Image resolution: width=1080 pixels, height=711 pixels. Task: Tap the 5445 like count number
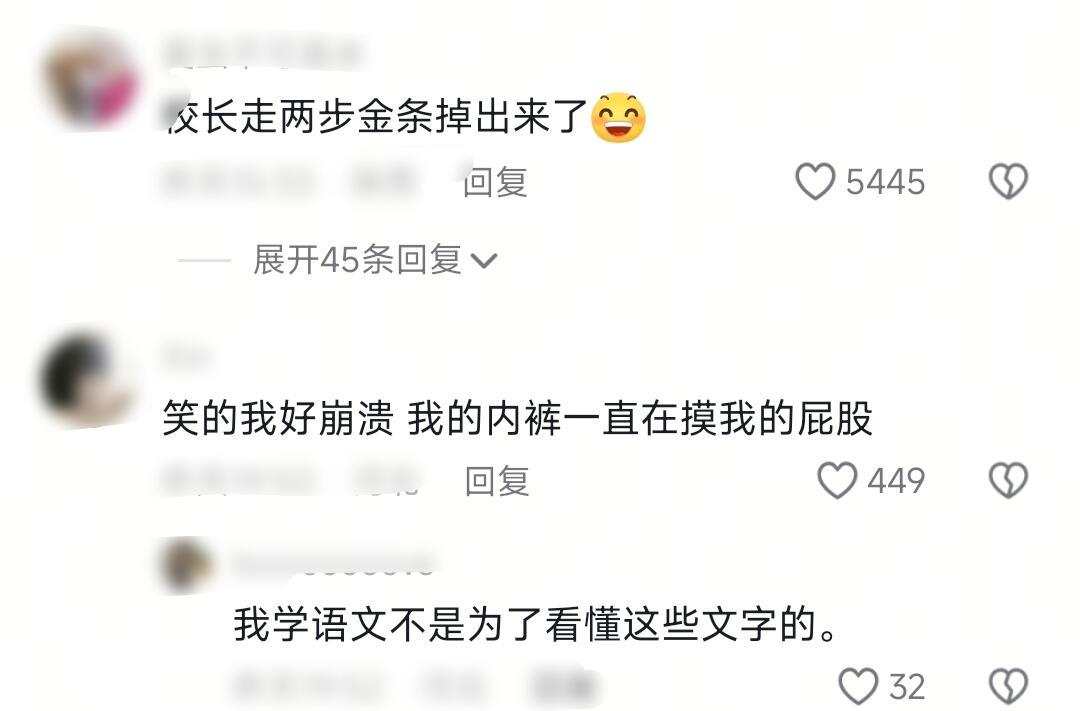[x=885, y=183]
